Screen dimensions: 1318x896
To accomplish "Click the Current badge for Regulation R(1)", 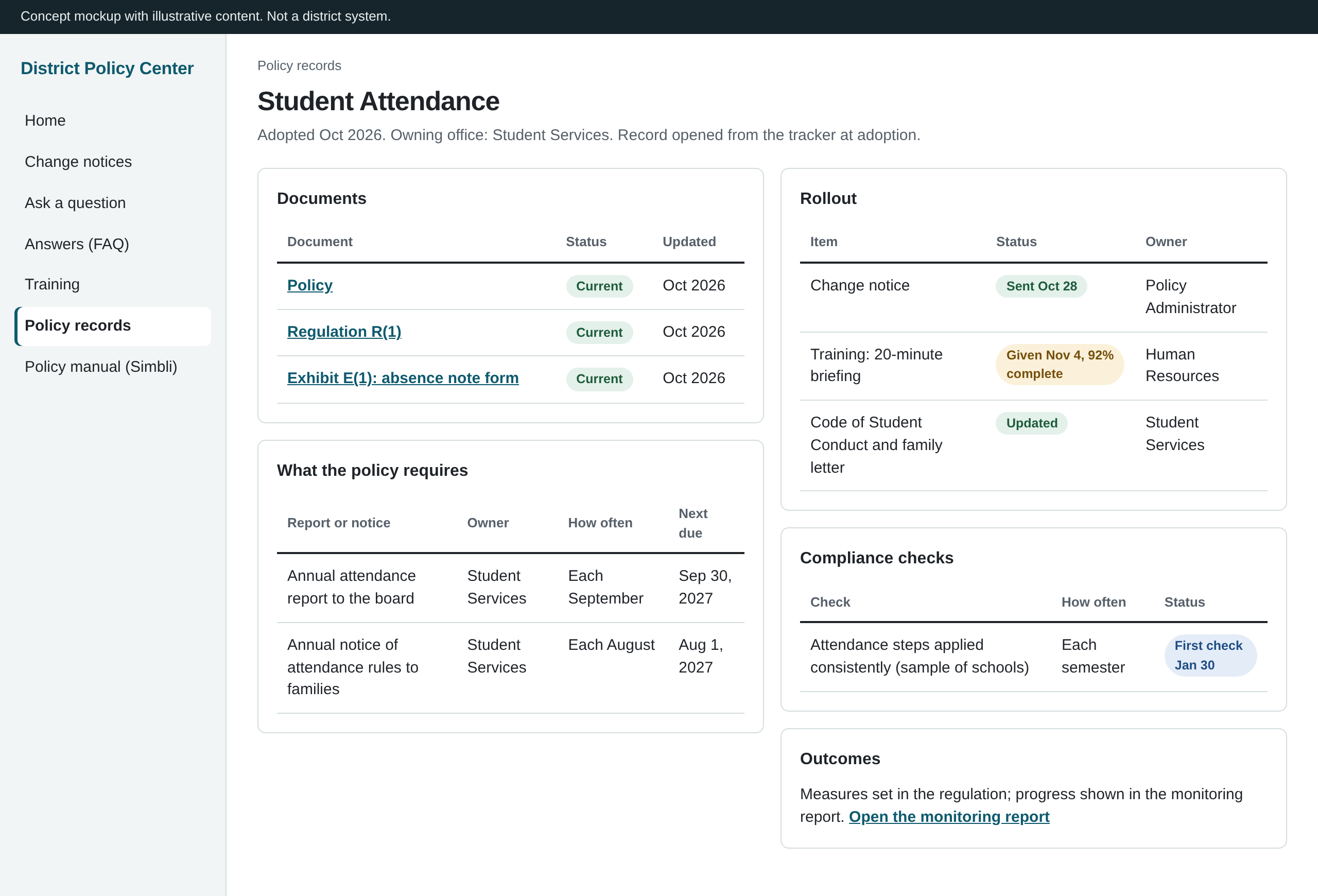I will point(599,332).
